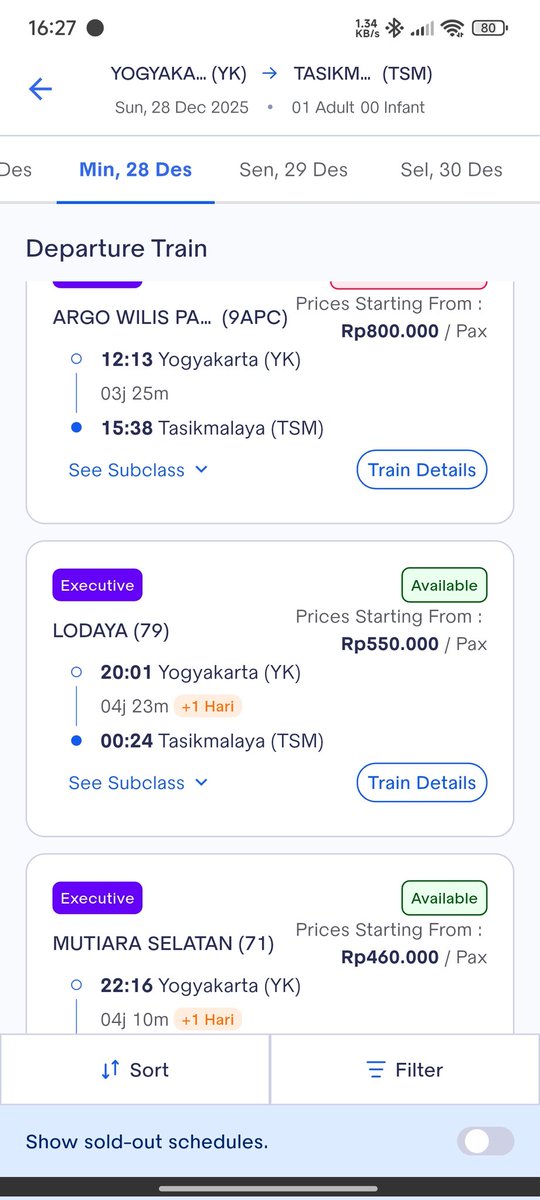Screen dimensions: 540x1200
Task: Tap the route arrow between stations
Action: coord(270,73)
